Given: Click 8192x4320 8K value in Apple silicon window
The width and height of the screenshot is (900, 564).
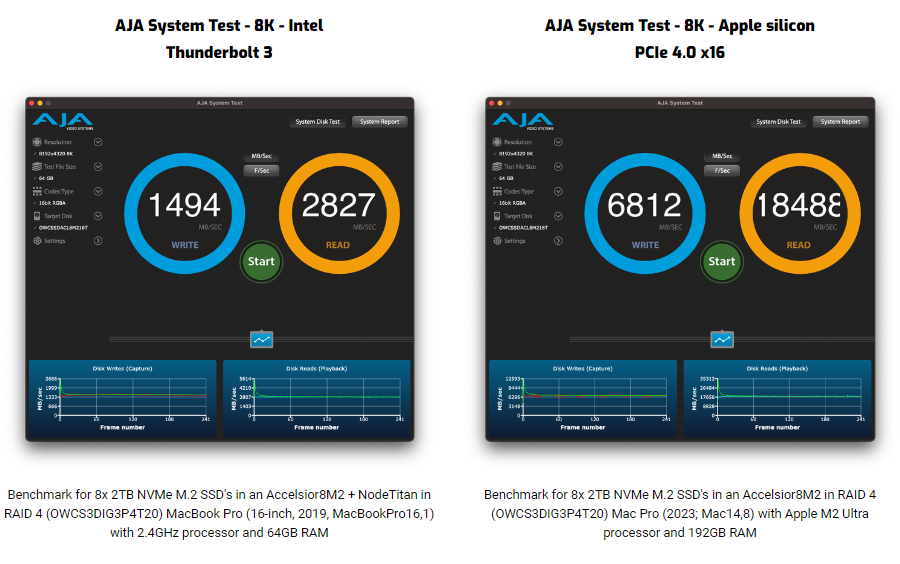Looking at the screenshot, I should coord(516,154).
